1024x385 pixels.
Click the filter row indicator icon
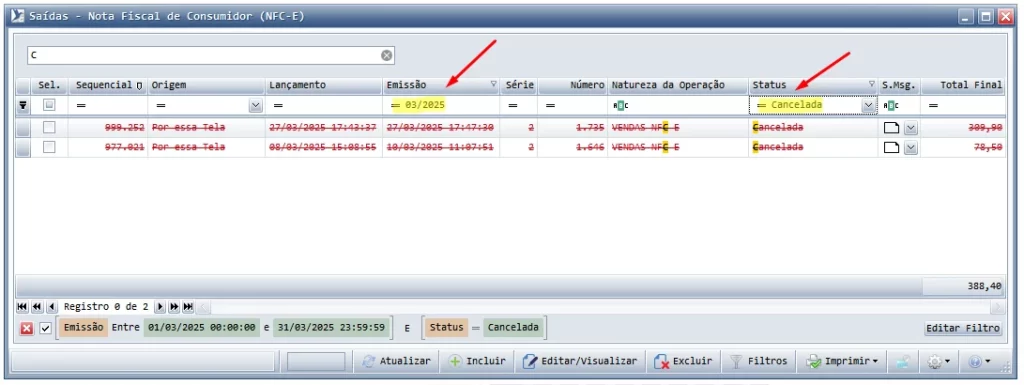click(22, 105)
